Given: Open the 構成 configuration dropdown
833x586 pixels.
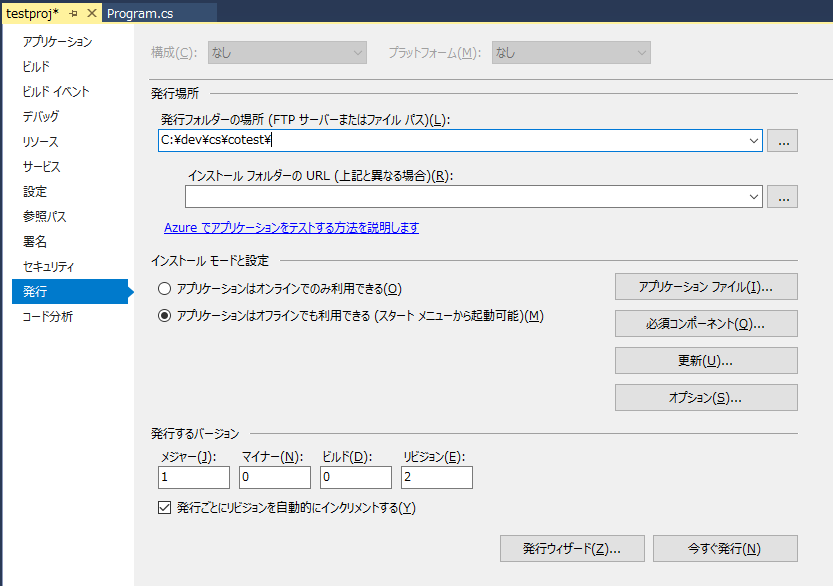Looking at the screenshot, I should pyautogui.click(x=287, y=53).
